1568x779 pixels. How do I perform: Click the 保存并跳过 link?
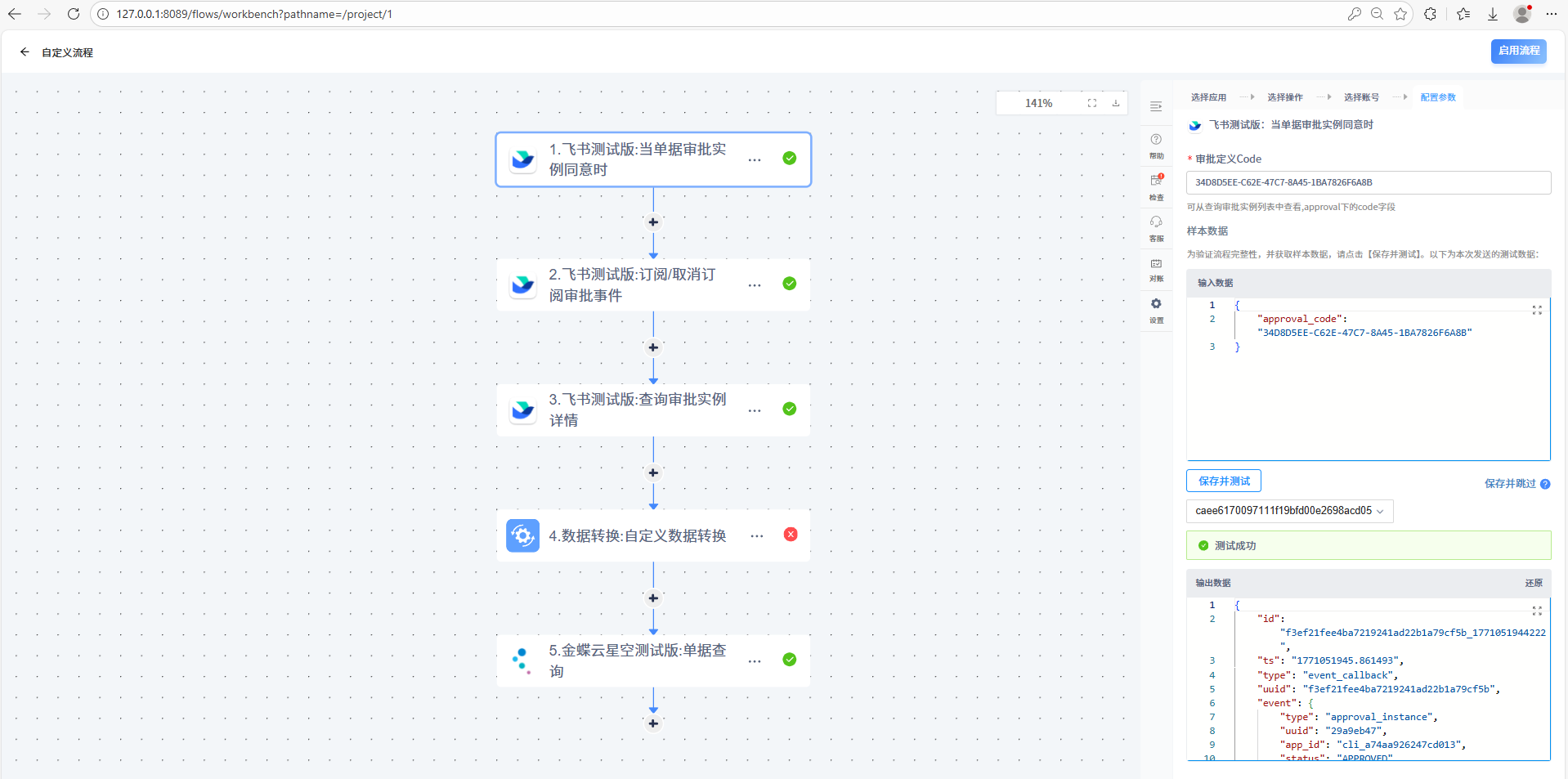1509,484
